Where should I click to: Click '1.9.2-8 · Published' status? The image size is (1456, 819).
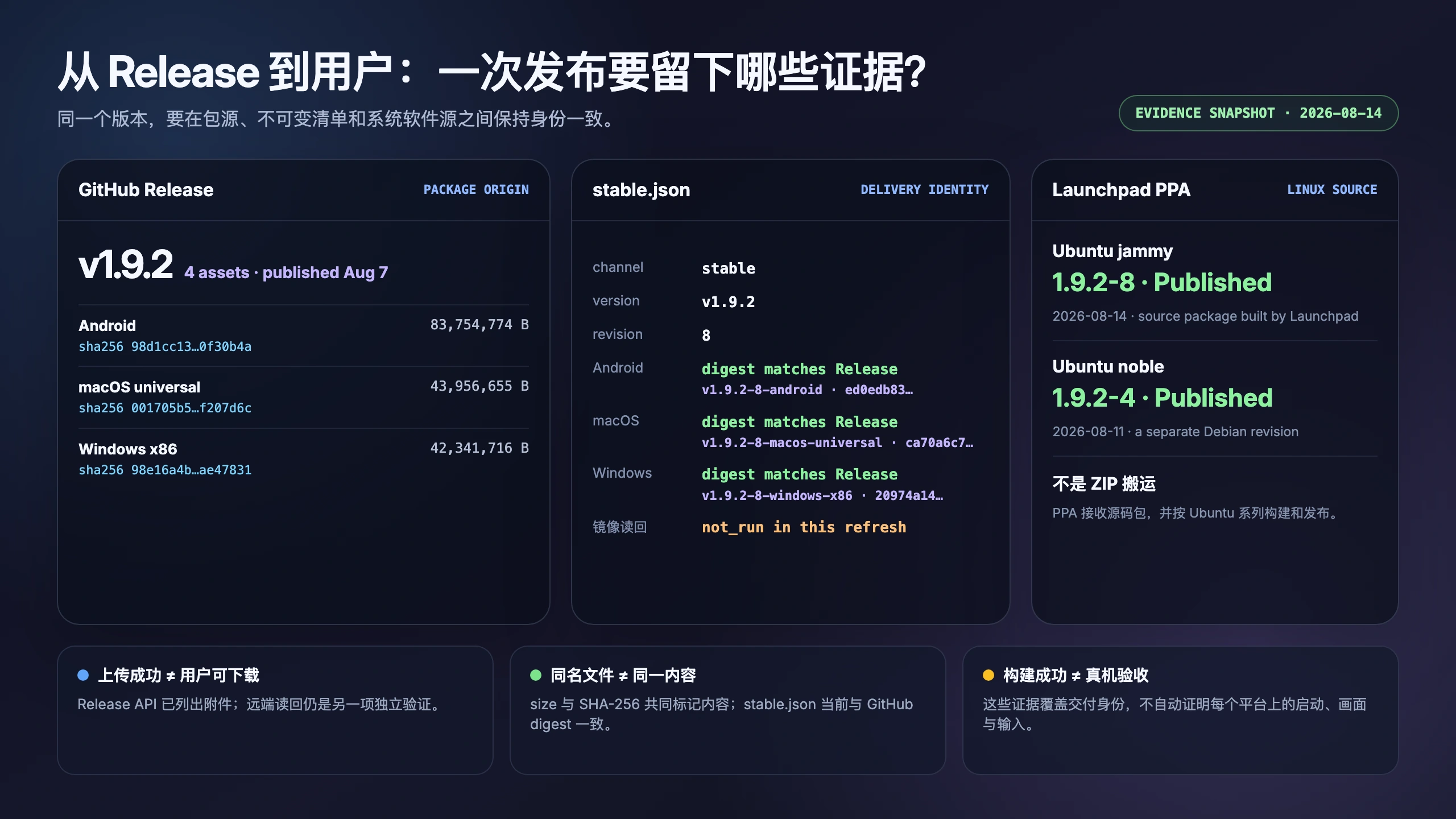1162,282
